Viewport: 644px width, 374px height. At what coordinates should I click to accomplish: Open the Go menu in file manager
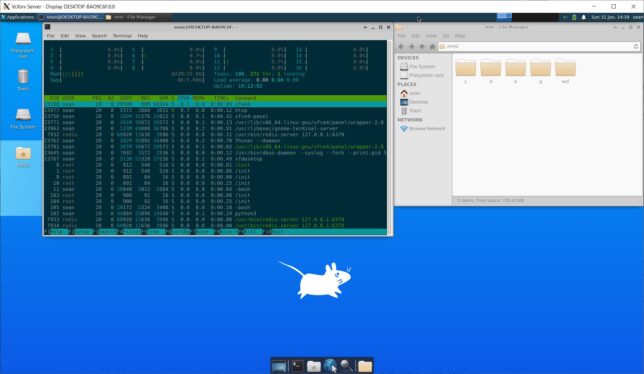(446, 36)
